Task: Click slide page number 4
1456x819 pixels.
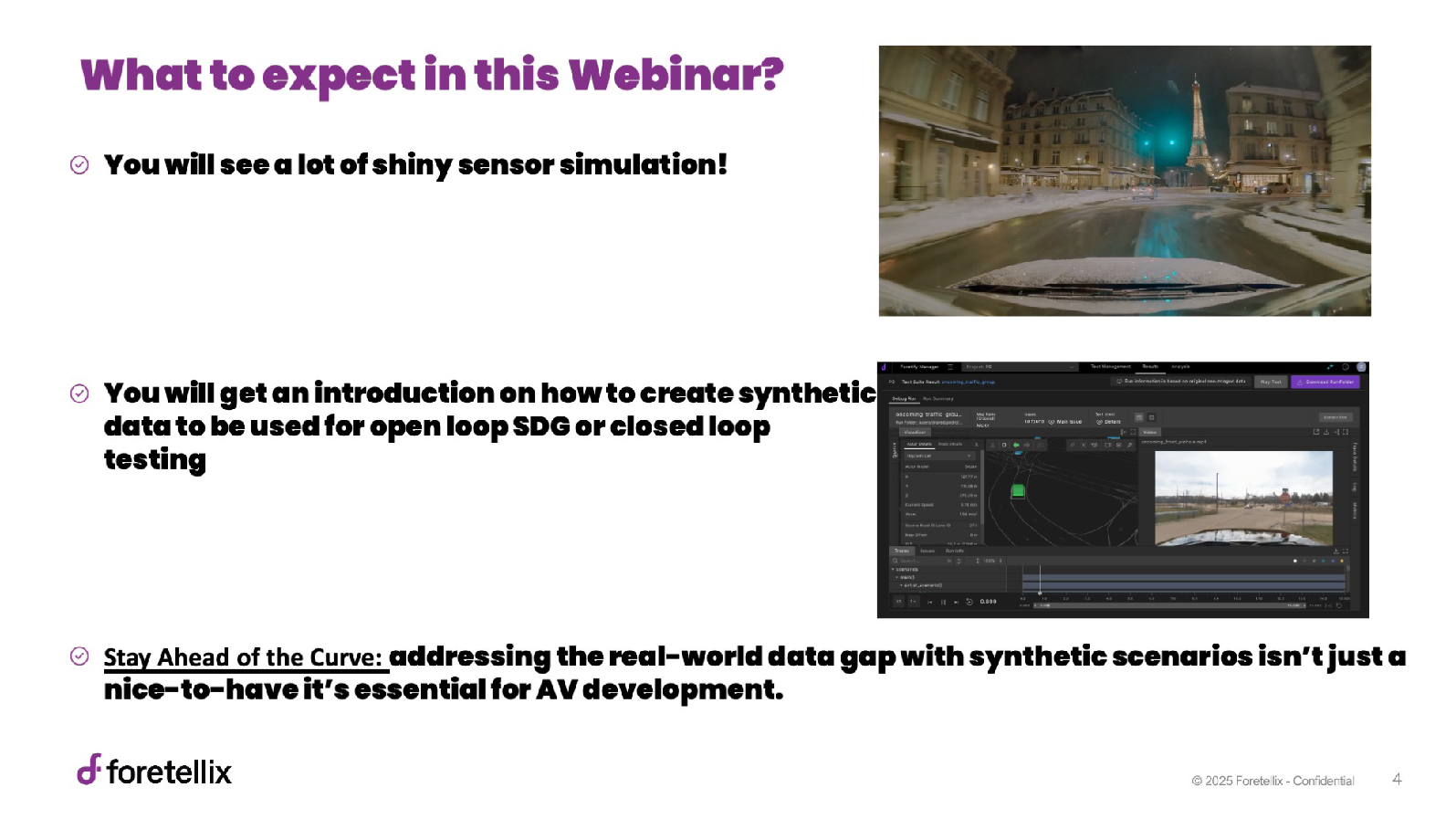Action: point(1397,779)
